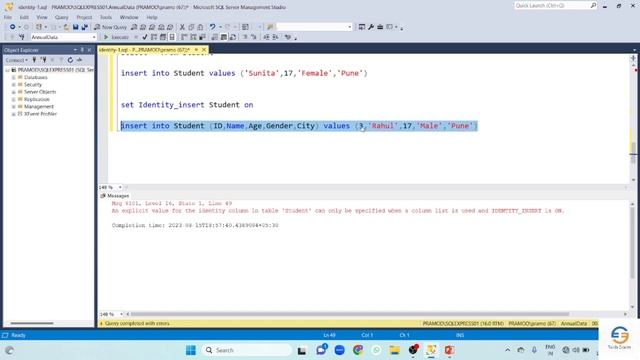Open File Explorer from the taskbar
This screenshot has width=640, height=360.
point(394,350)
